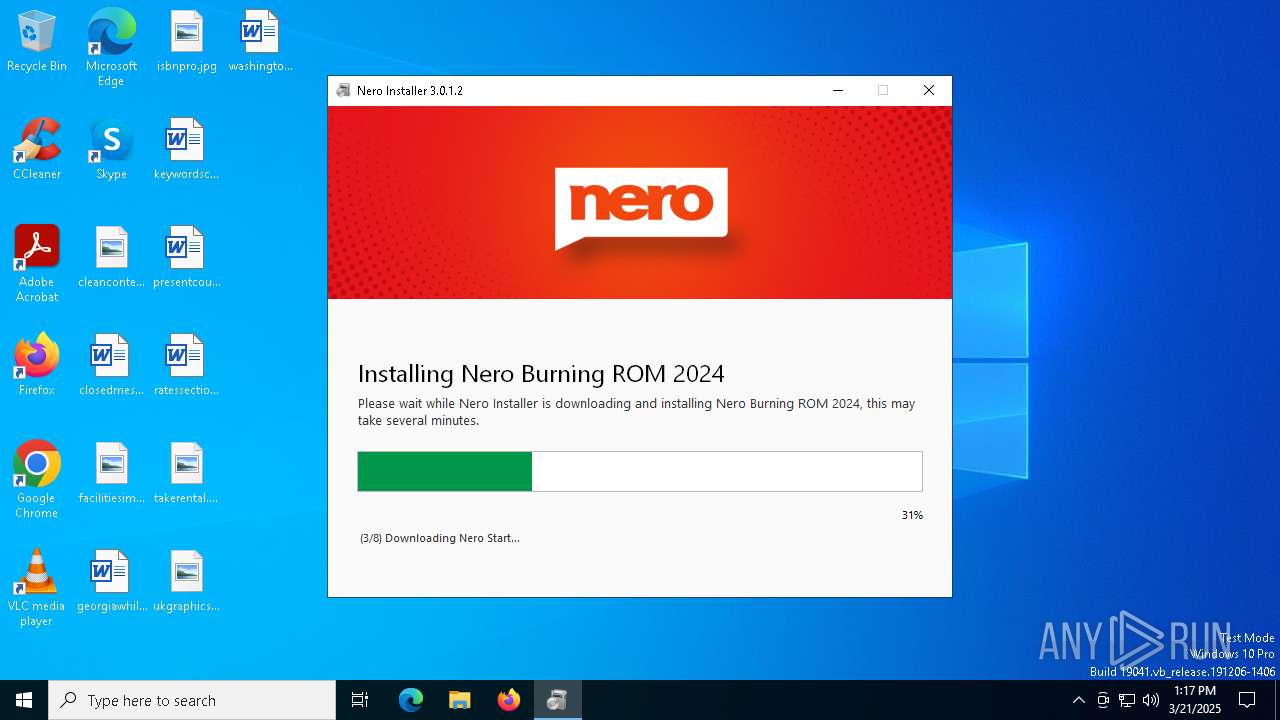The height and width of the screenshot is (720, 1280).
Task: Show hidden system tray icons chevron
Action: 1078,700
